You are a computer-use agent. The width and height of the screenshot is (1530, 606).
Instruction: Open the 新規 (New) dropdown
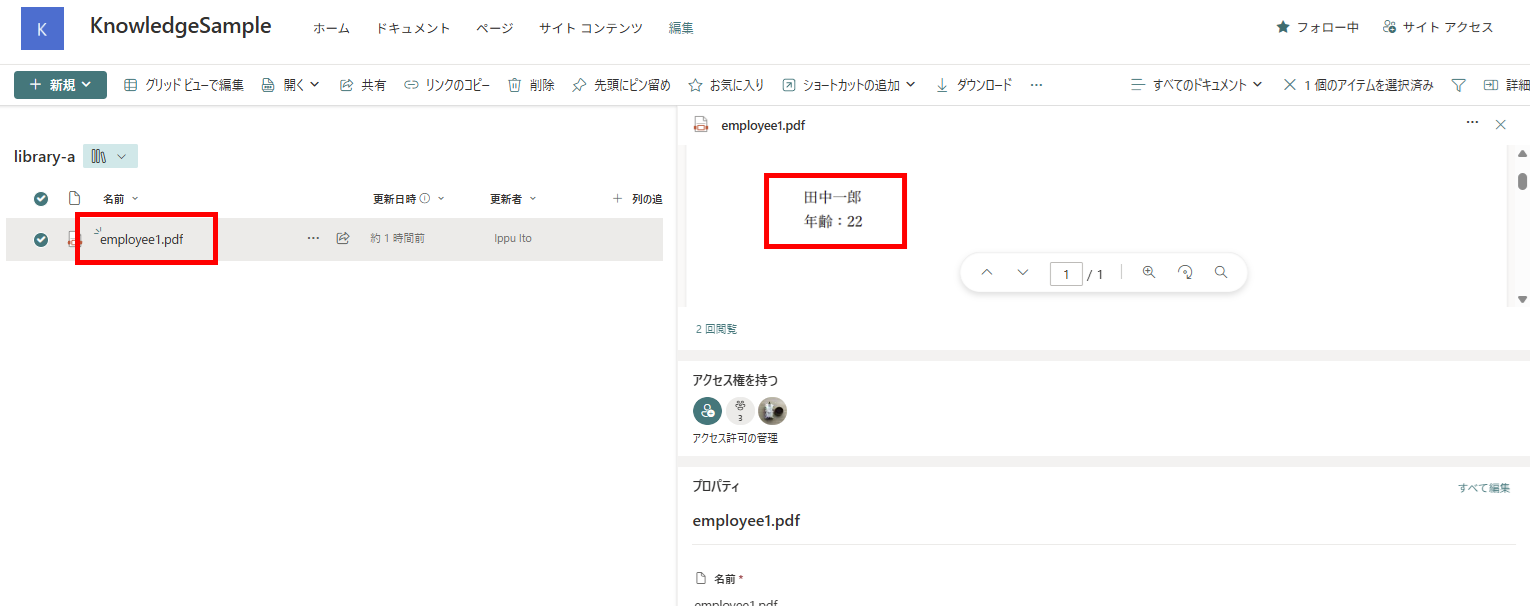pyautogui.click(x=60, y=84)
